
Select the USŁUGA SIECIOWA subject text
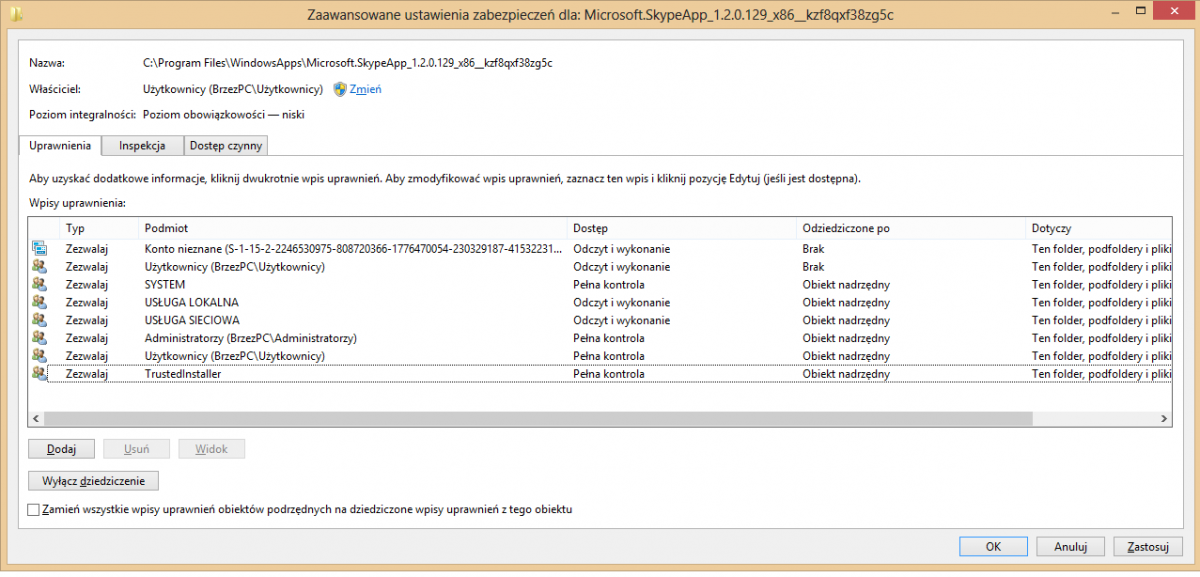(192, 320)
